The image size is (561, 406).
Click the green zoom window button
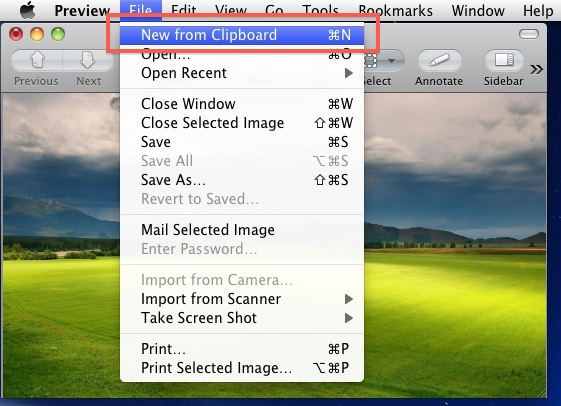coord(58,34)
